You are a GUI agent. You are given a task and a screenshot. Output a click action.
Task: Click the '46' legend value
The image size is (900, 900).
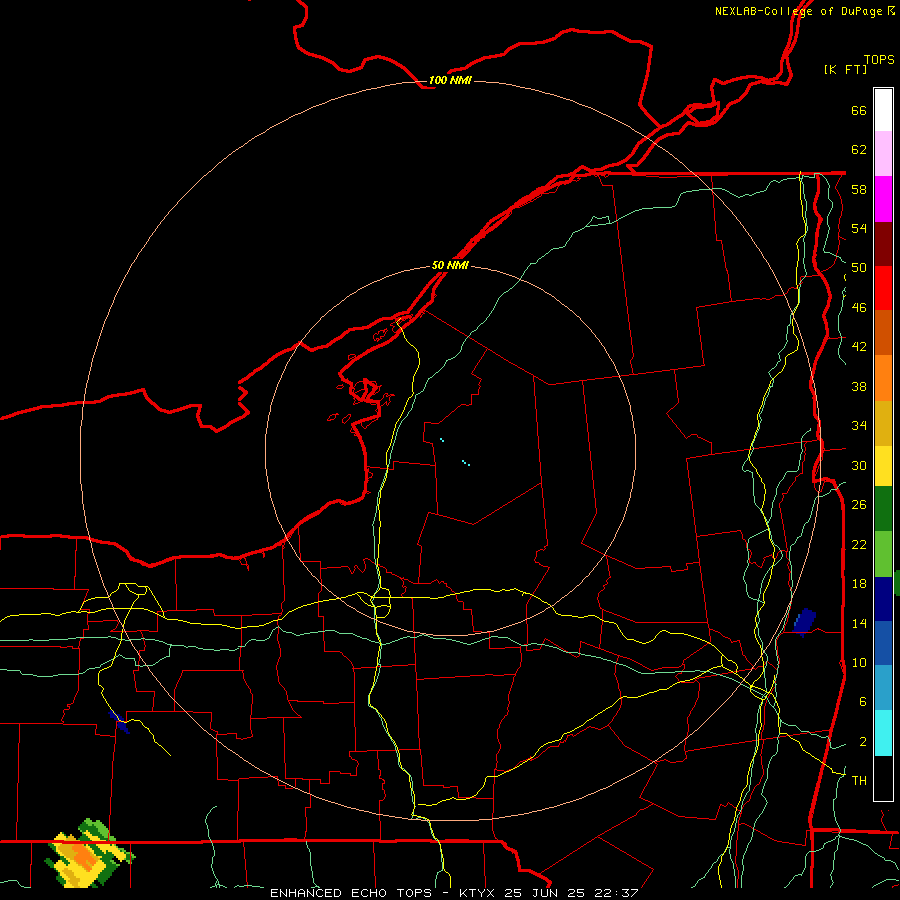(859, 308)
